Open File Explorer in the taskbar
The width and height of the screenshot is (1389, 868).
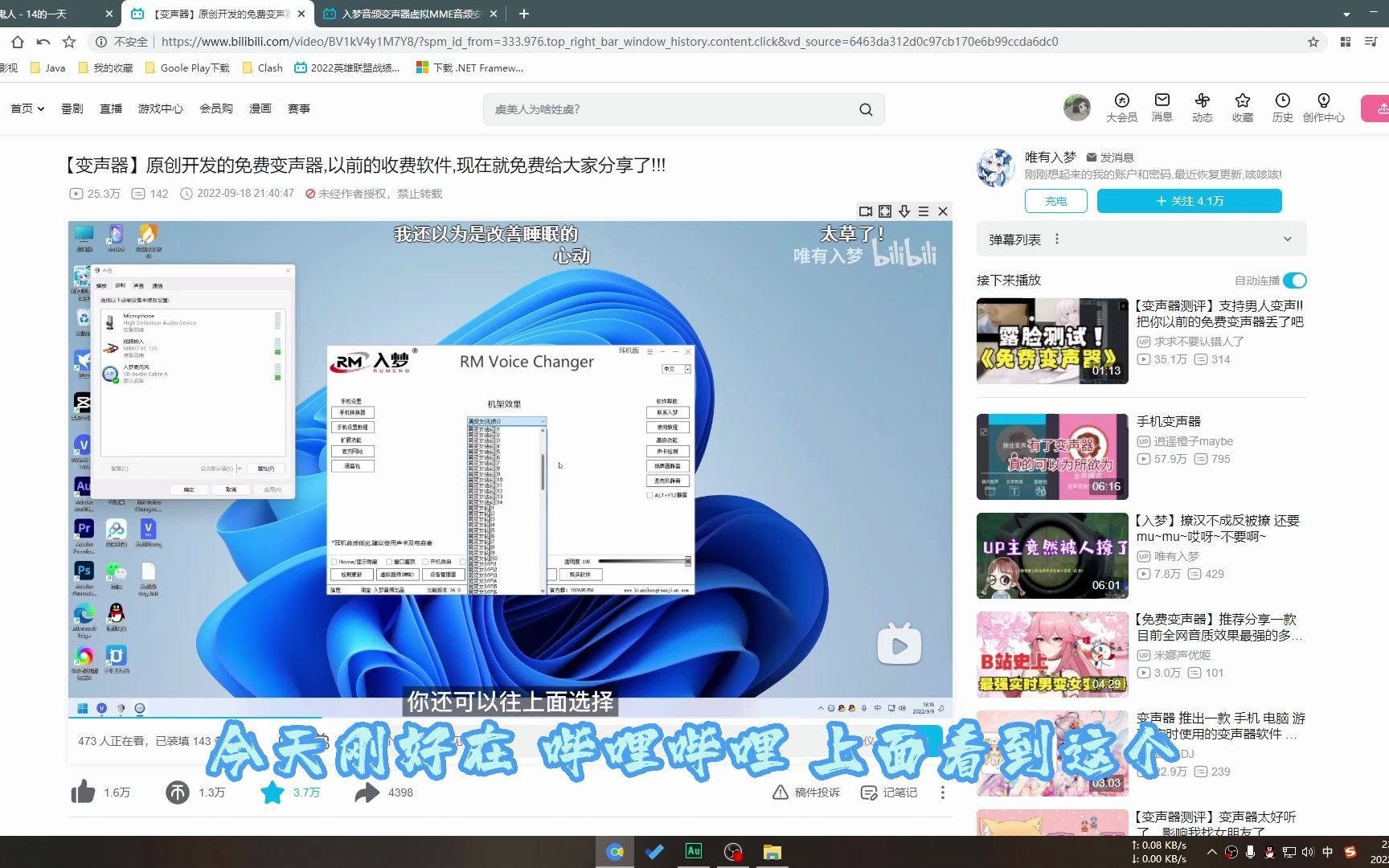click(772, 852)
